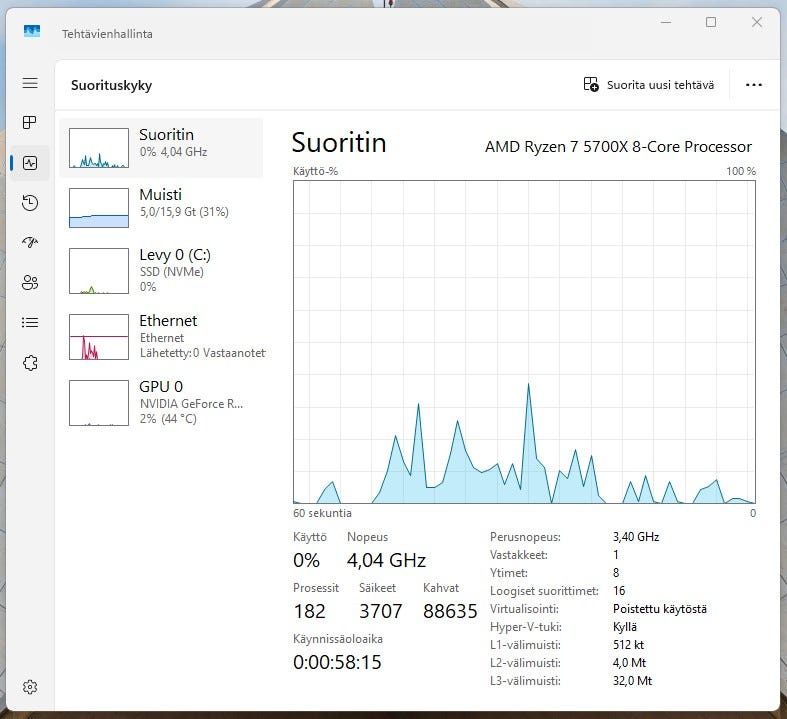The height and width of the screenshot is (719, 787).
Task: Open the Details list icon
Action: tap(30, 323)
